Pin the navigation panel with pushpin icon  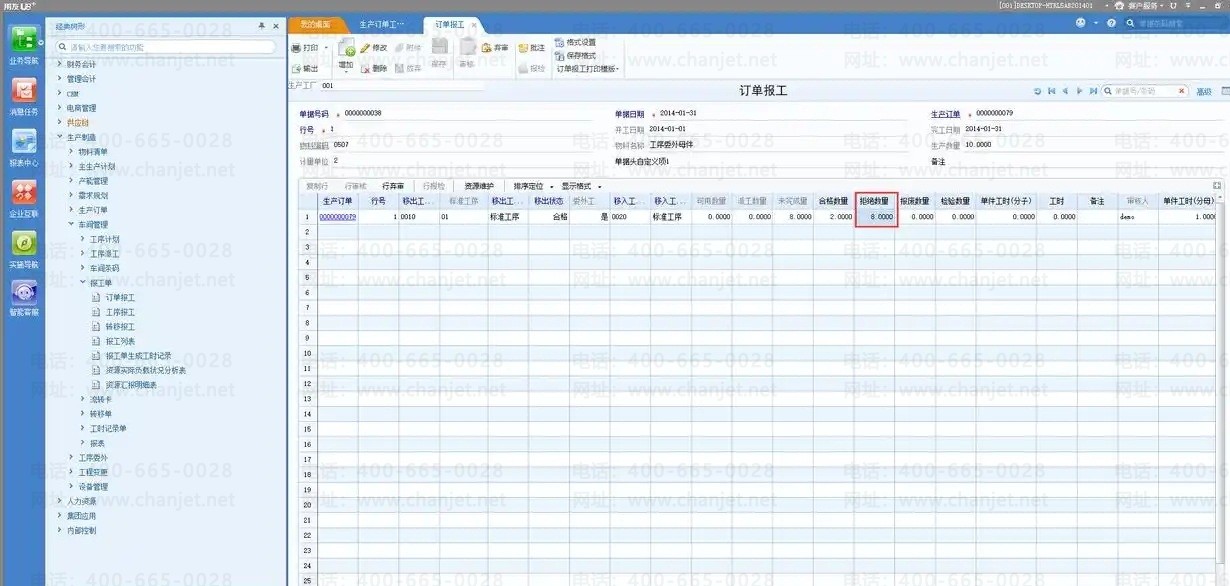tap(262, 25)
